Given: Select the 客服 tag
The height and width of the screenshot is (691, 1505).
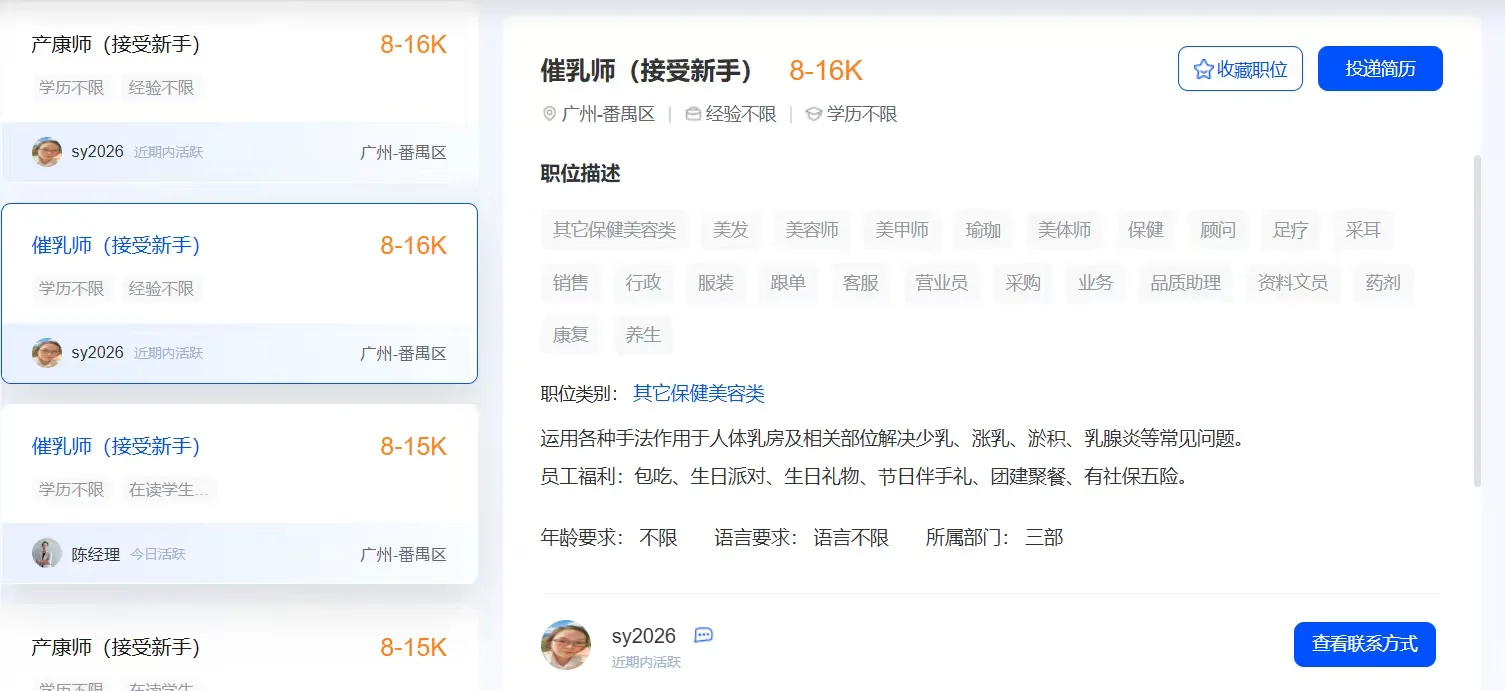Looking at the screenshot, I should pos(861,283).
